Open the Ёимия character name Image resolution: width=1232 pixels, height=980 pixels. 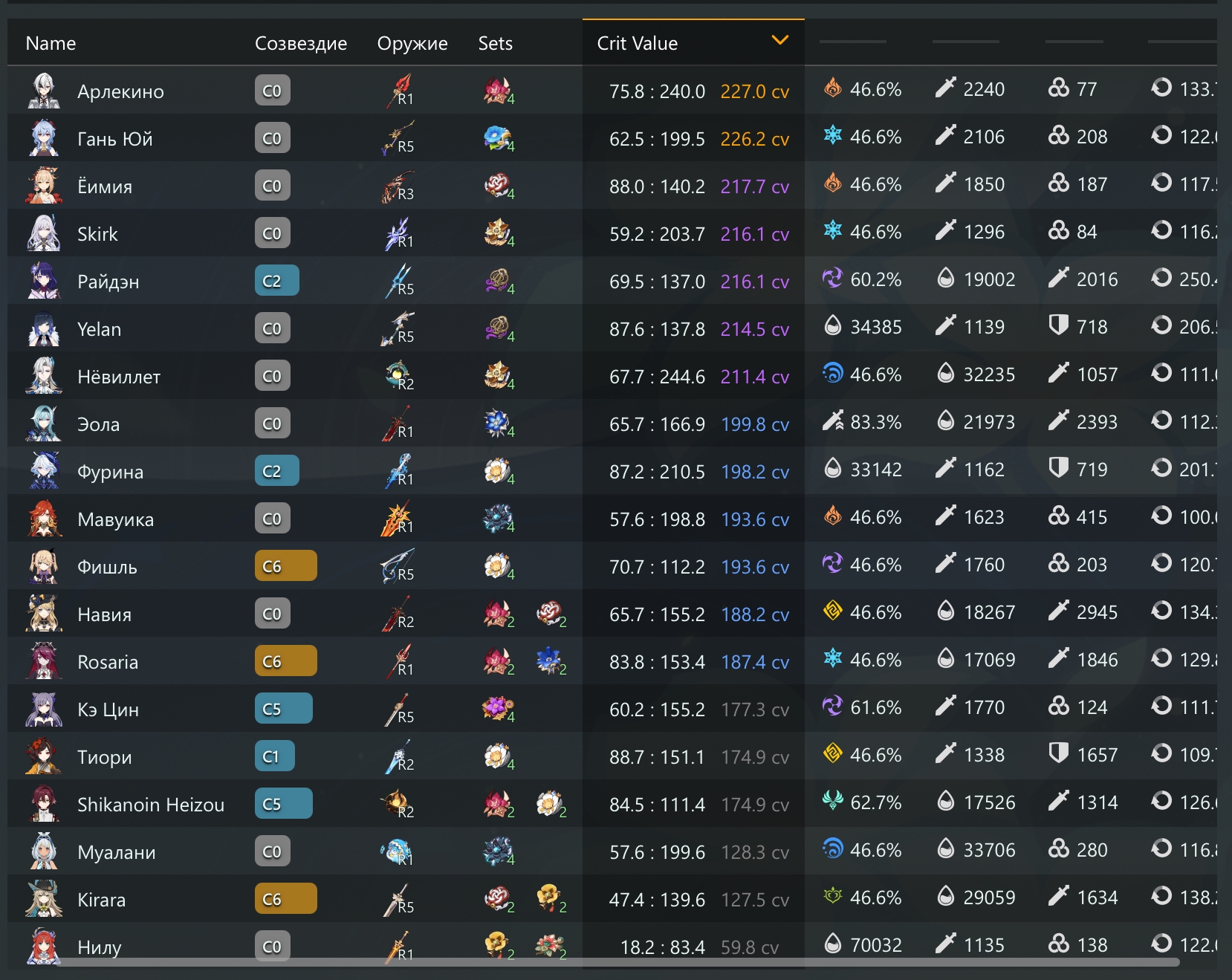pyautogui.click(x=105, y=186)
